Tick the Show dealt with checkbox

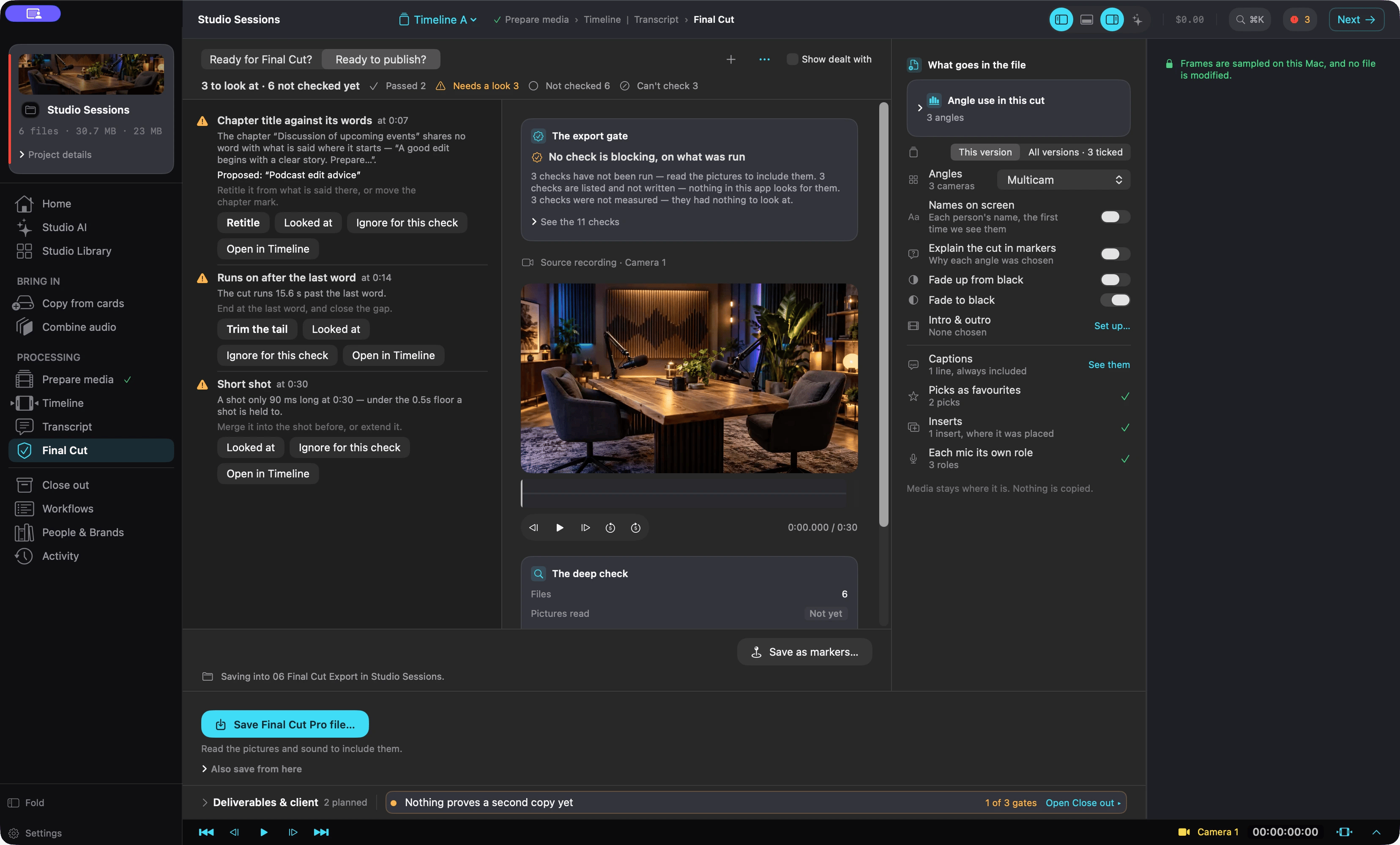tap(791, 59)
